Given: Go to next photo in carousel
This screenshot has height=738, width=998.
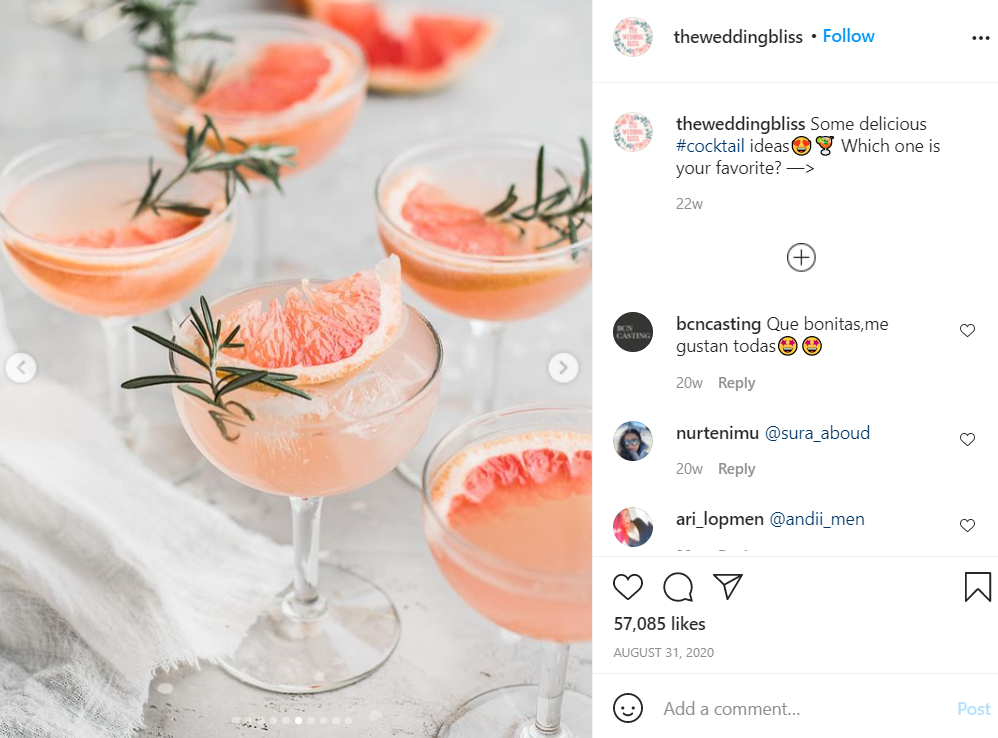Looking at the screenshot, I should click(x=563, y=368).
